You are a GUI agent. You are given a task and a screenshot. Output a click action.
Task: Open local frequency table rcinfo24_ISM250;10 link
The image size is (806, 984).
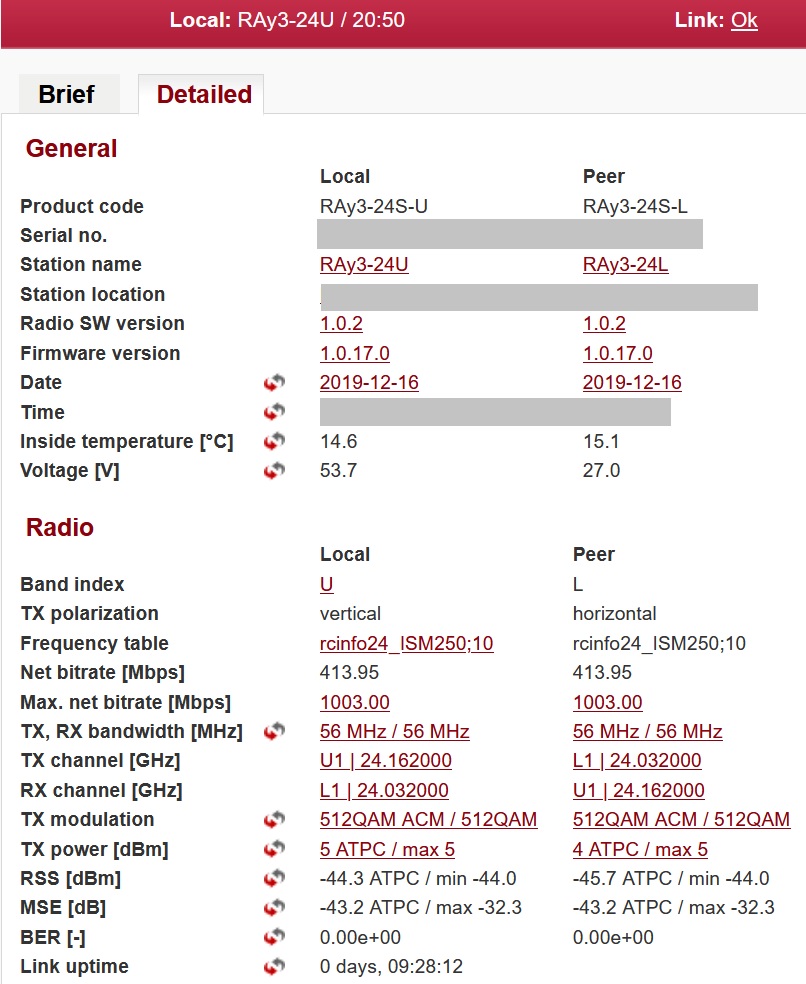[x=406, y=644]
